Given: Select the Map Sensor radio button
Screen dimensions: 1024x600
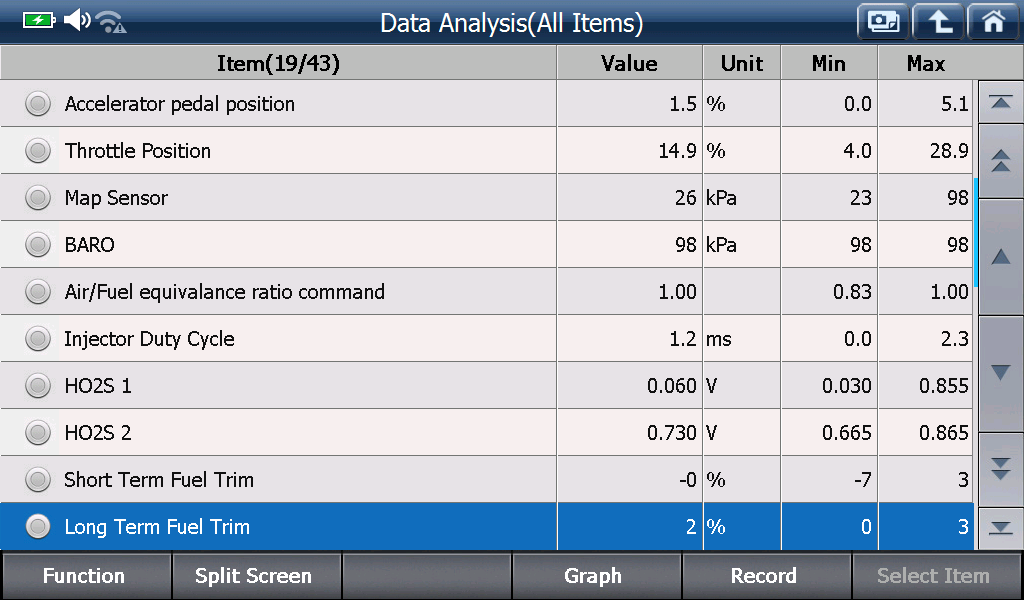Looking at the screenshot, I should [x=38, y=198].
